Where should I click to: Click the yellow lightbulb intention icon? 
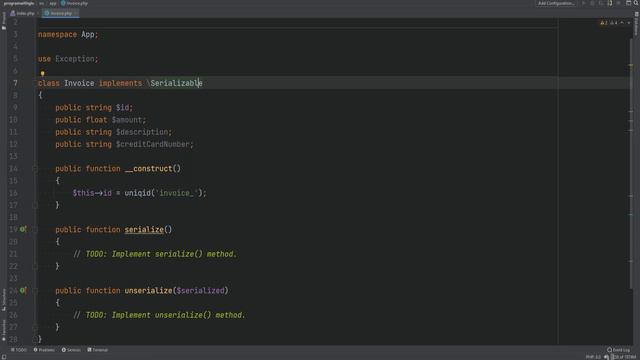[42, 74]
